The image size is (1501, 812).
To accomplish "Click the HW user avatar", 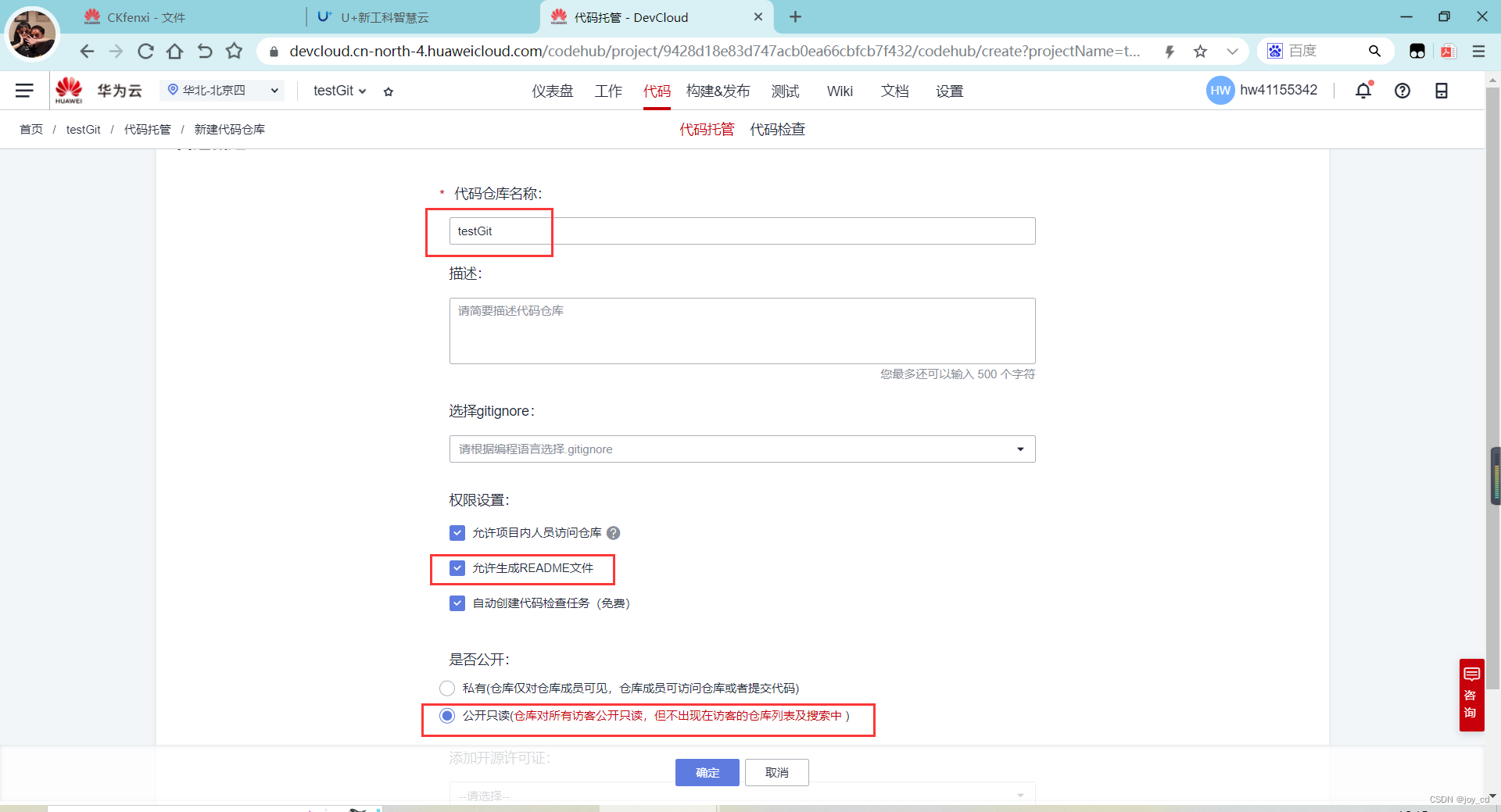I will [1220, 91].
